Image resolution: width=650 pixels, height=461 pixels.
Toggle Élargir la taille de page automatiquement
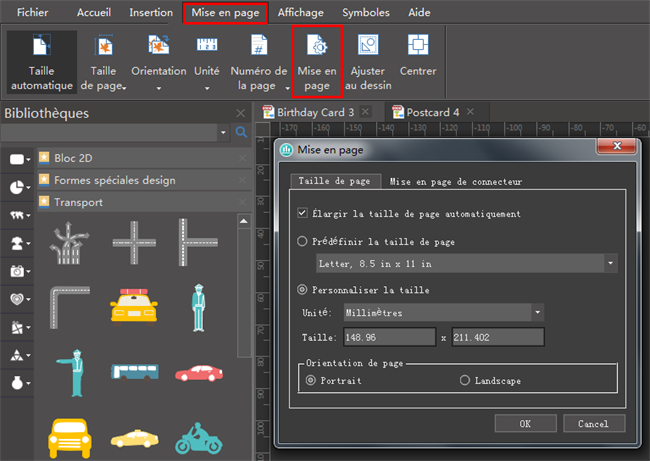pos(303,213)
